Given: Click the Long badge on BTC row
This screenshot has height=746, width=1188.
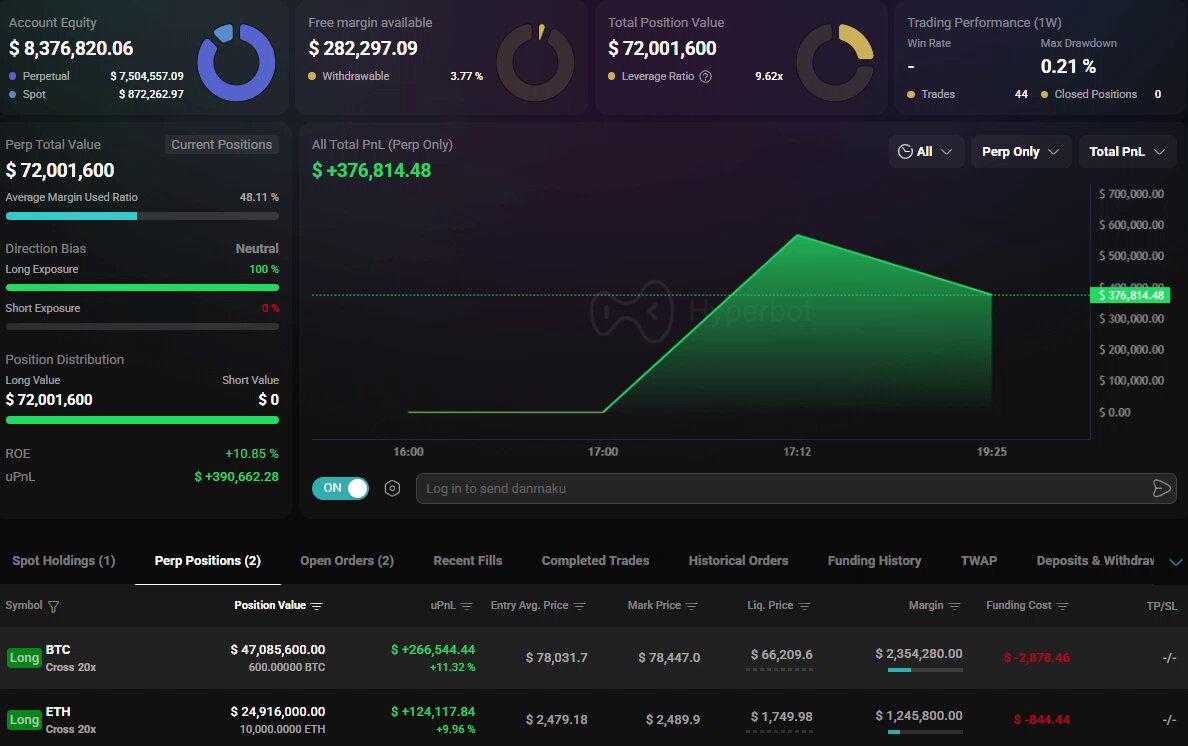Looking at the screenshot, I should (24, 658).
